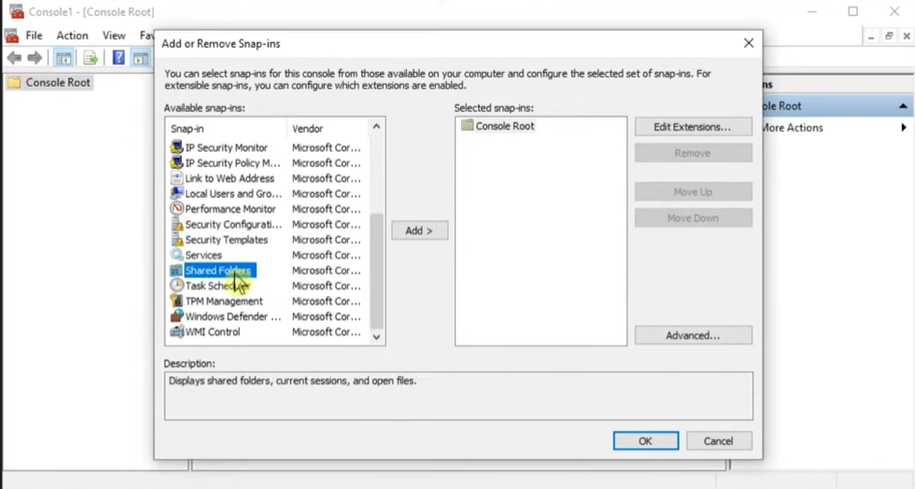The image size is (915, 489).
Task: Click the Link to Web Address icon
Action: (x=177, y=178)
